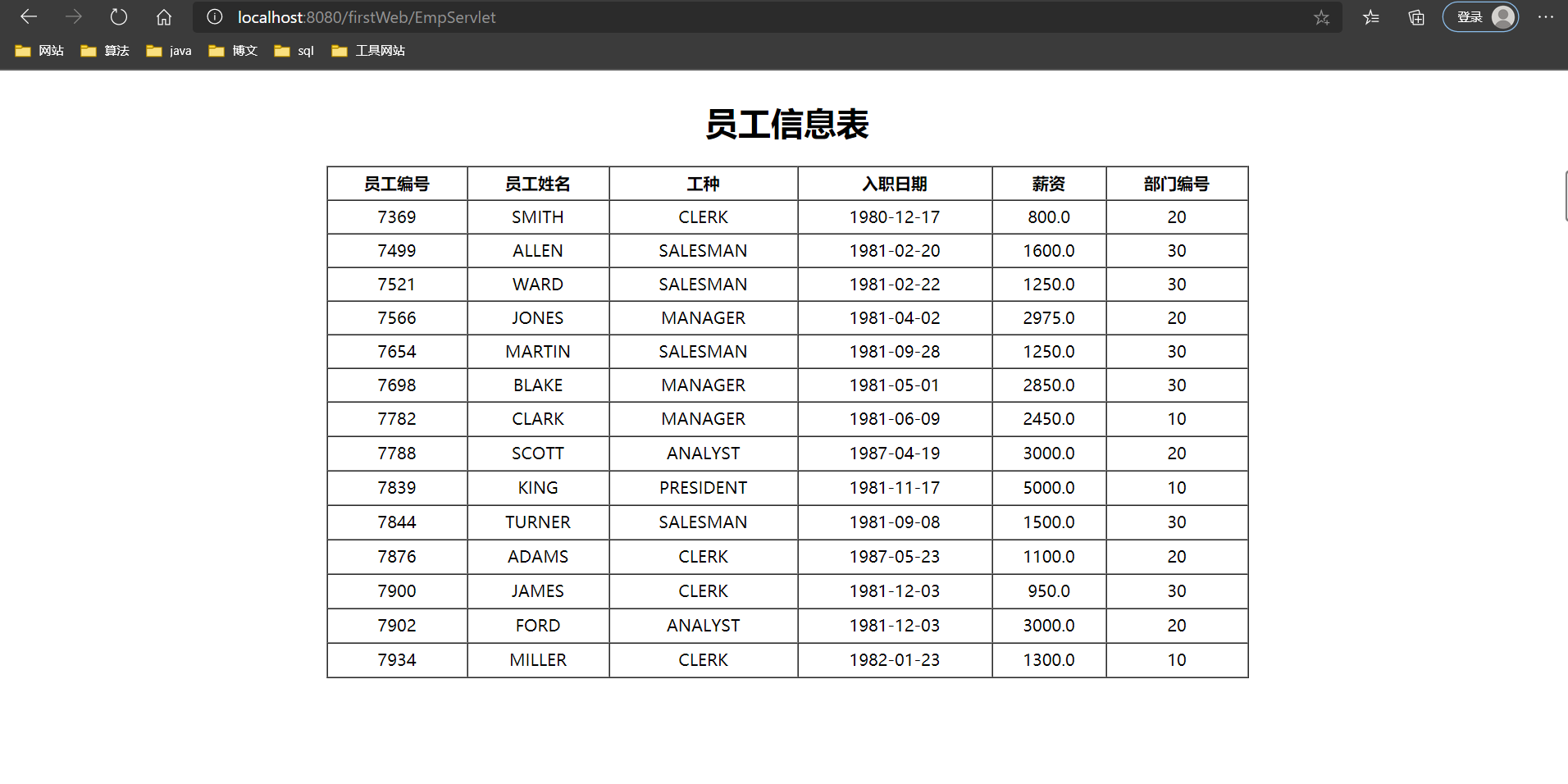Screen dimensions: 1568x784
Task: Click hire date 1980-12-17
Action: (895, 217)
